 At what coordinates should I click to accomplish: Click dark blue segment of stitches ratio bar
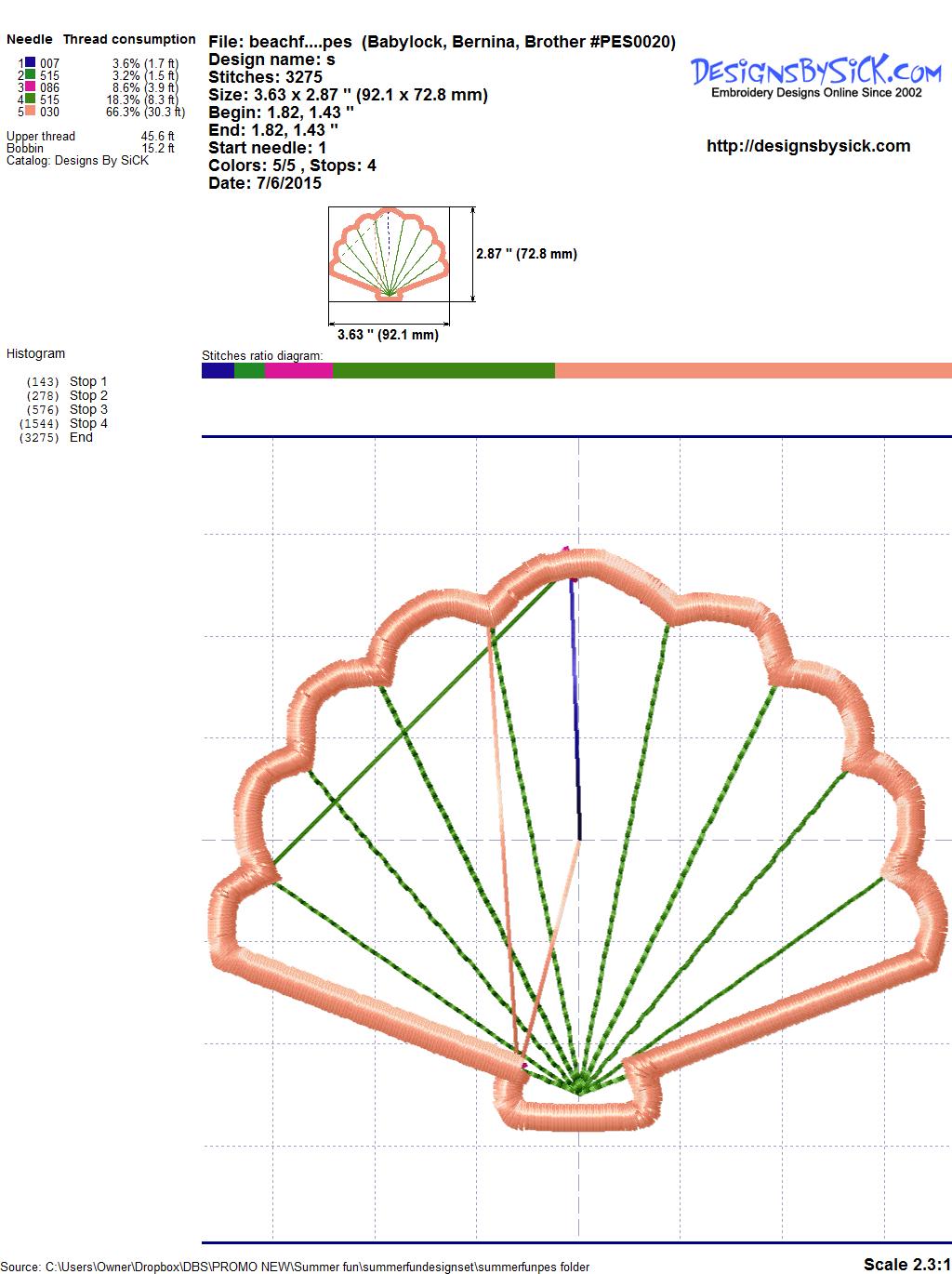(x=218, y=370)
